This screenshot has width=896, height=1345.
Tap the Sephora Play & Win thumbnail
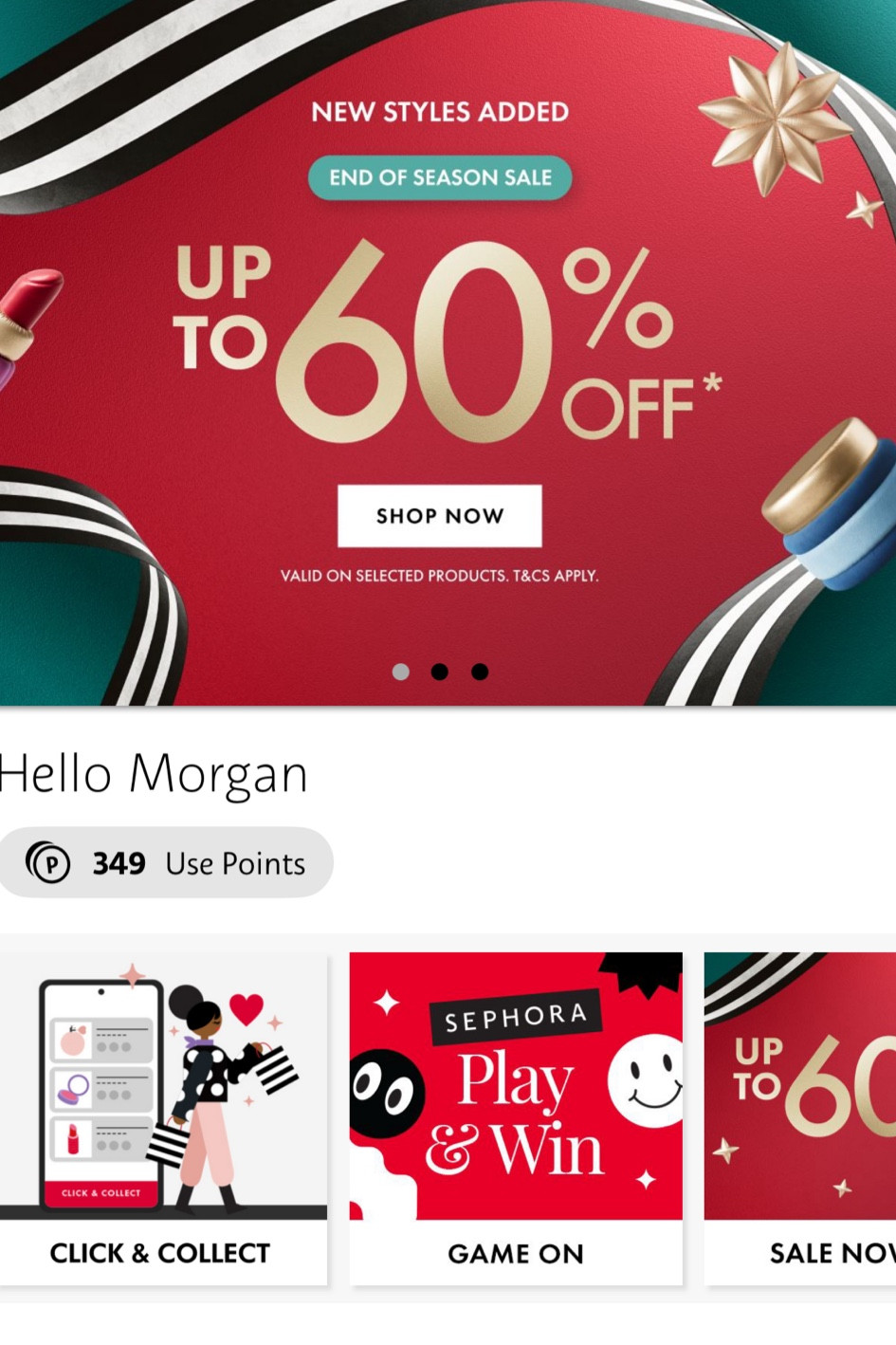[x=516, y=1086]
